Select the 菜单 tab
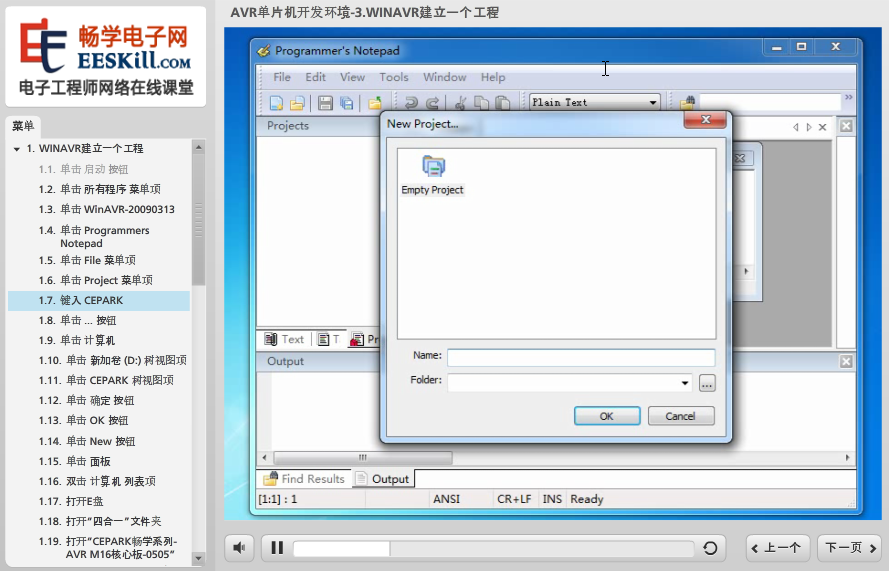Screen dimensions: 889x571 23,126
